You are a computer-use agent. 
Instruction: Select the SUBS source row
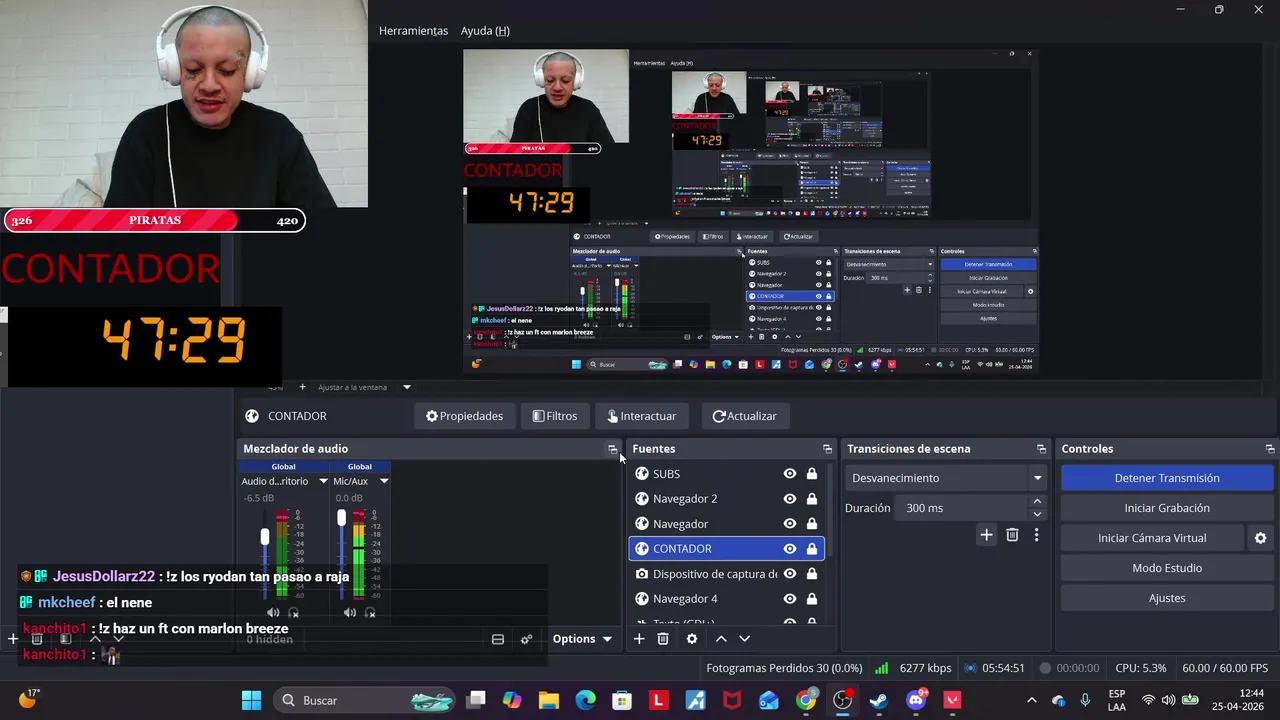726,474
